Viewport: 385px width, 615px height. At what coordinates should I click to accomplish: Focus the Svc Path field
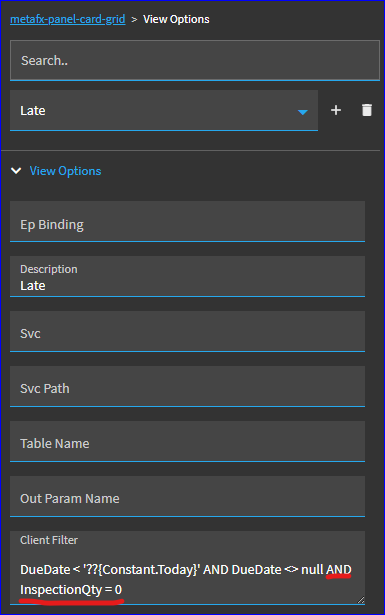[187, 386]
